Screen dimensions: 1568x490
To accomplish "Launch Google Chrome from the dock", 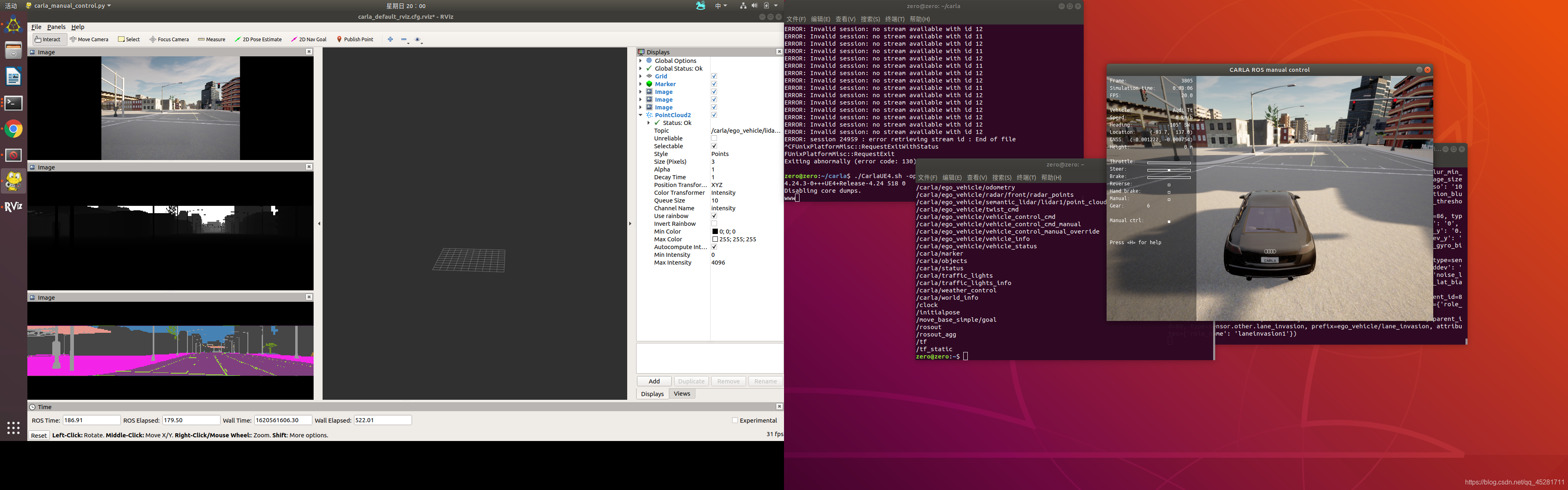I will point(13,129).
